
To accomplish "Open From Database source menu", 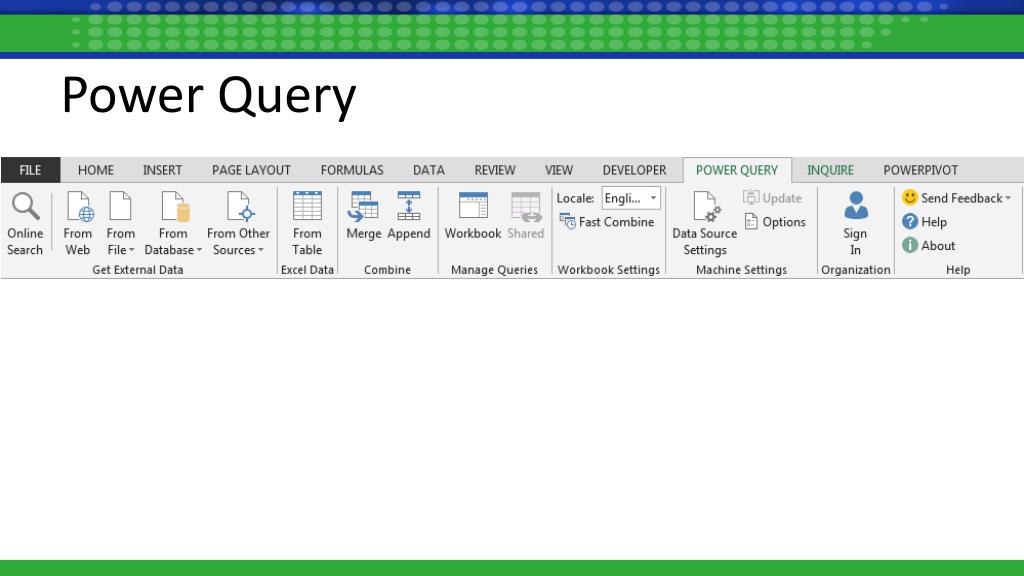I will (173, 223).
